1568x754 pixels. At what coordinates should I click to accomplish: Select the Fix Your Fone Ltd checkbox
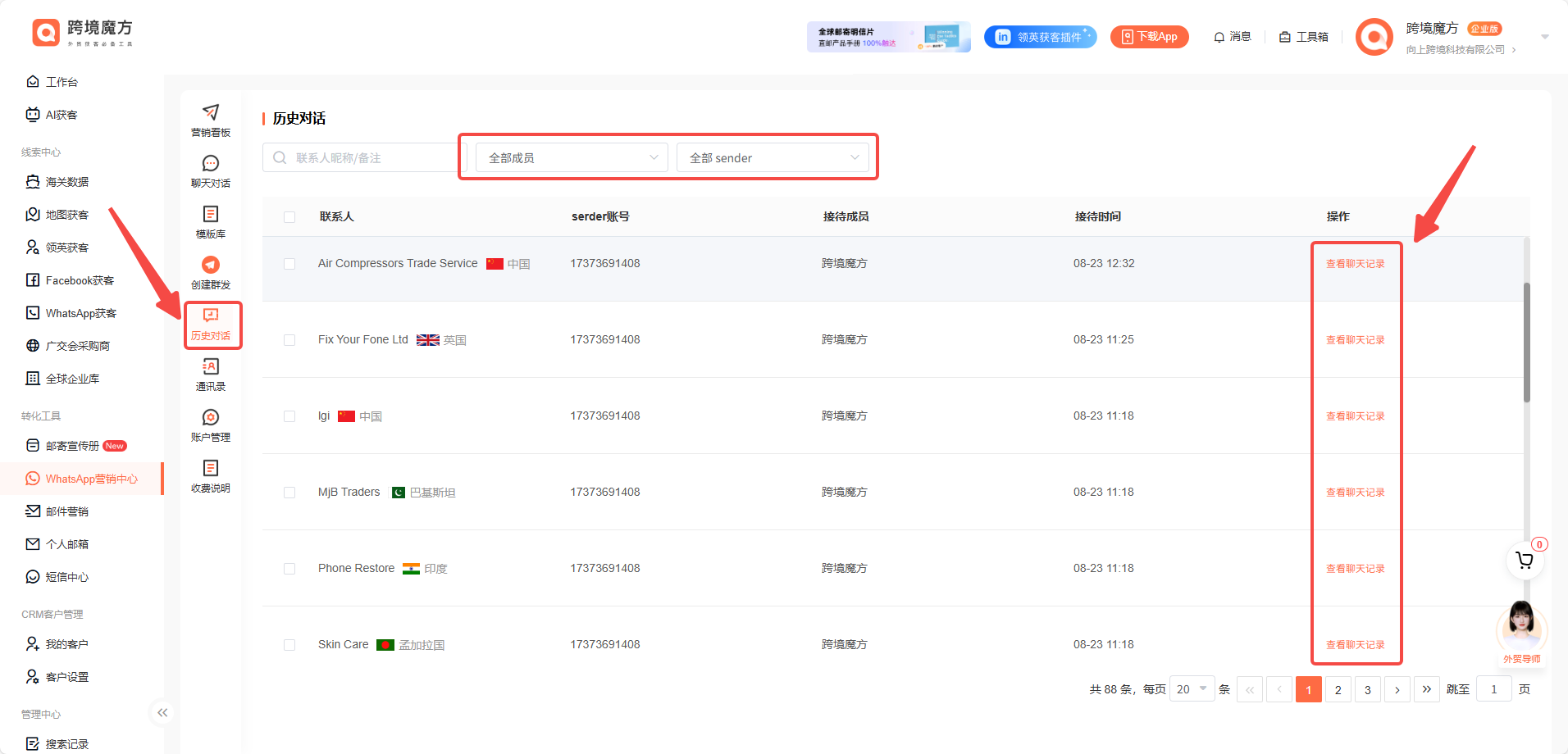point(289,340)
